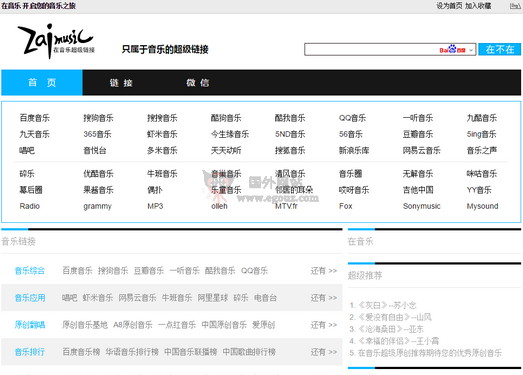Open the olleh link
This screenshot has height=375, width=523.
click(x=219, y=206)
